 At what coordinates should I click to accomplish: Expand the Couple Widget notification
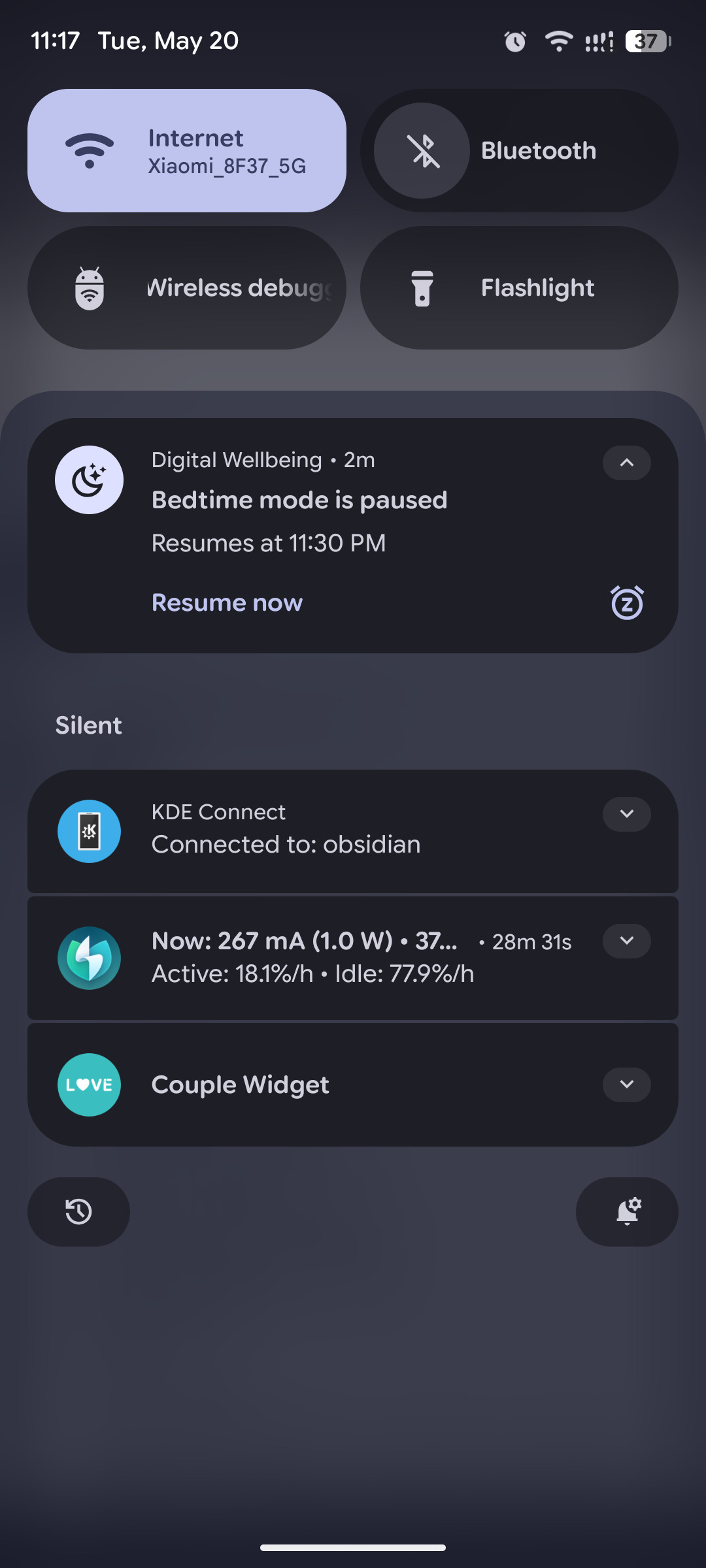(x=627, y=1085)
